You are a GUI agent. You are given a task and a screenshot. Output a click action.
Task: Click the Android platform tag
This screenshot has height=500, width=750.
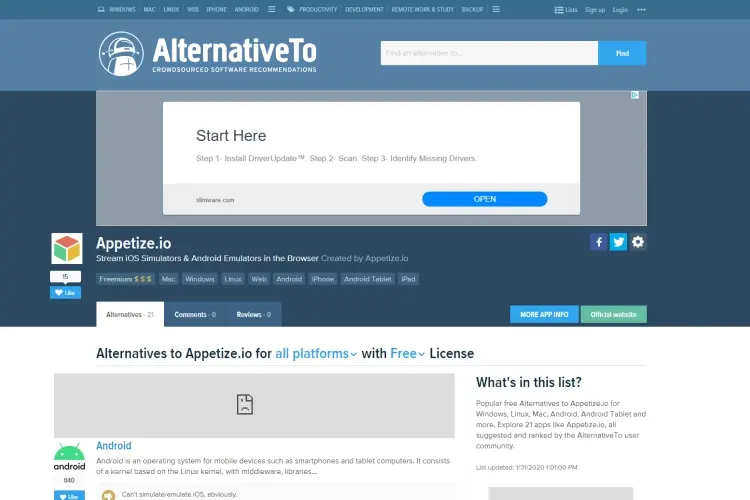[x=289, y=279]
